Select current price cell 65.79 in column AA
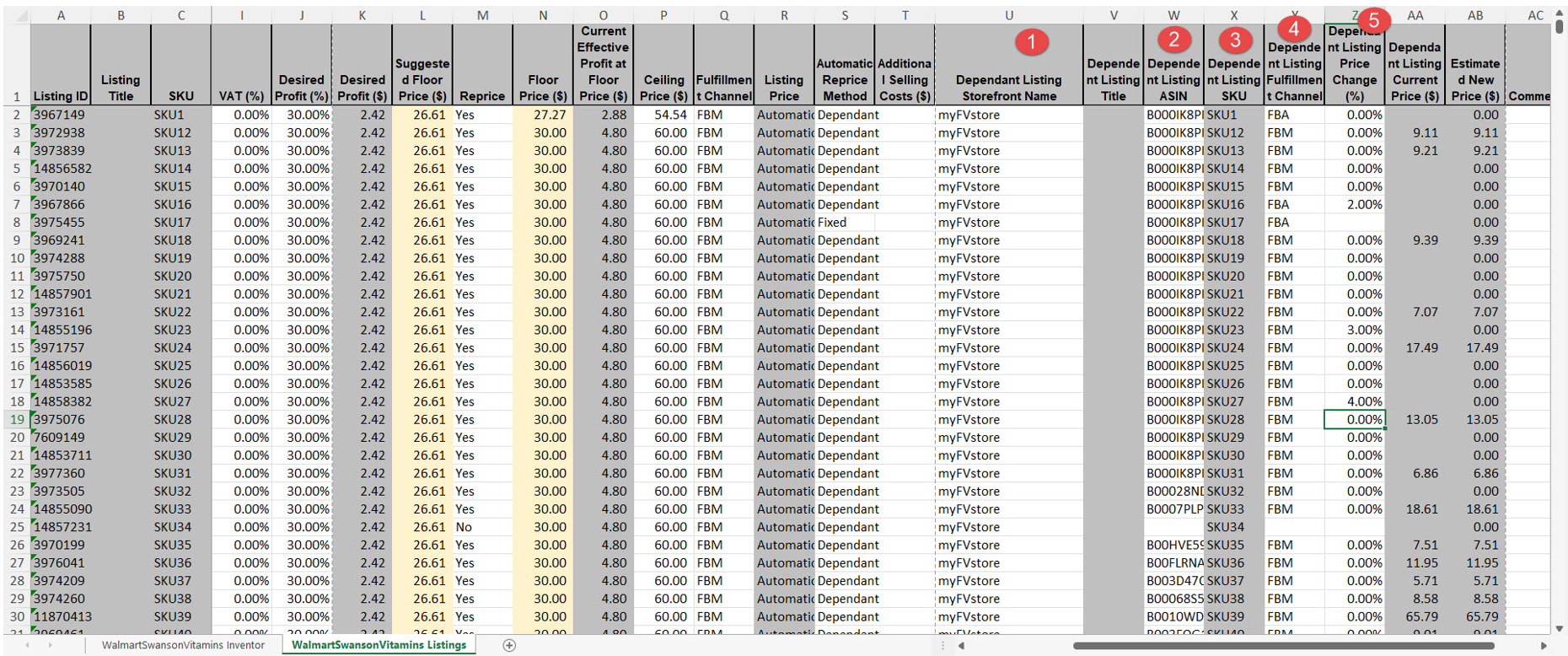This screenshot has height=656, width=1568. pyautogui.click(x=1415, y=617)
